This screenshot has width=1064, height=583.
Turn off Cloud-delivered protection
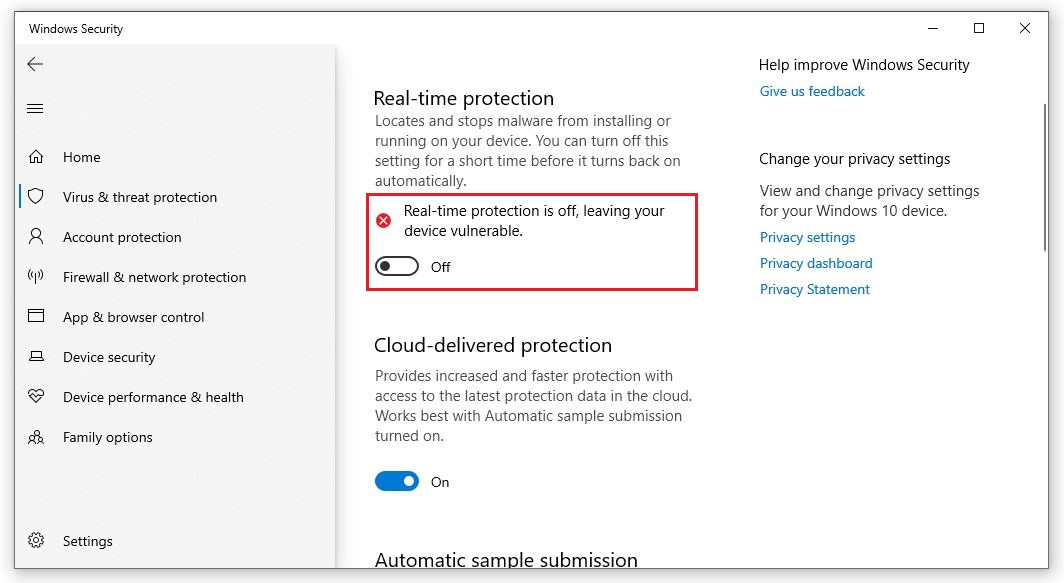(x=397, y=481)
